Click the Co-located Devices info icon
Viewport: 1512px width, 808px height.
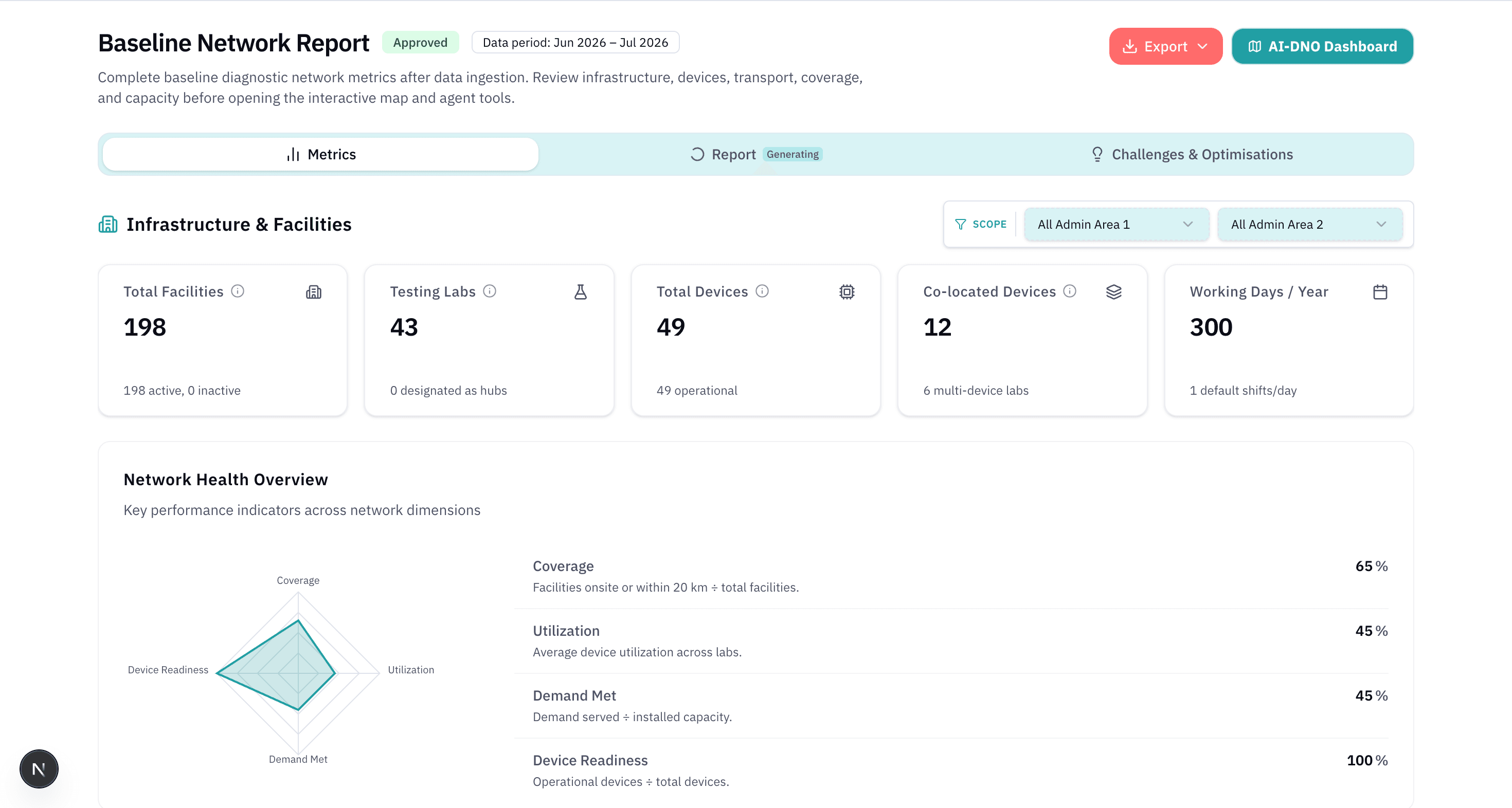point(1069,291)
